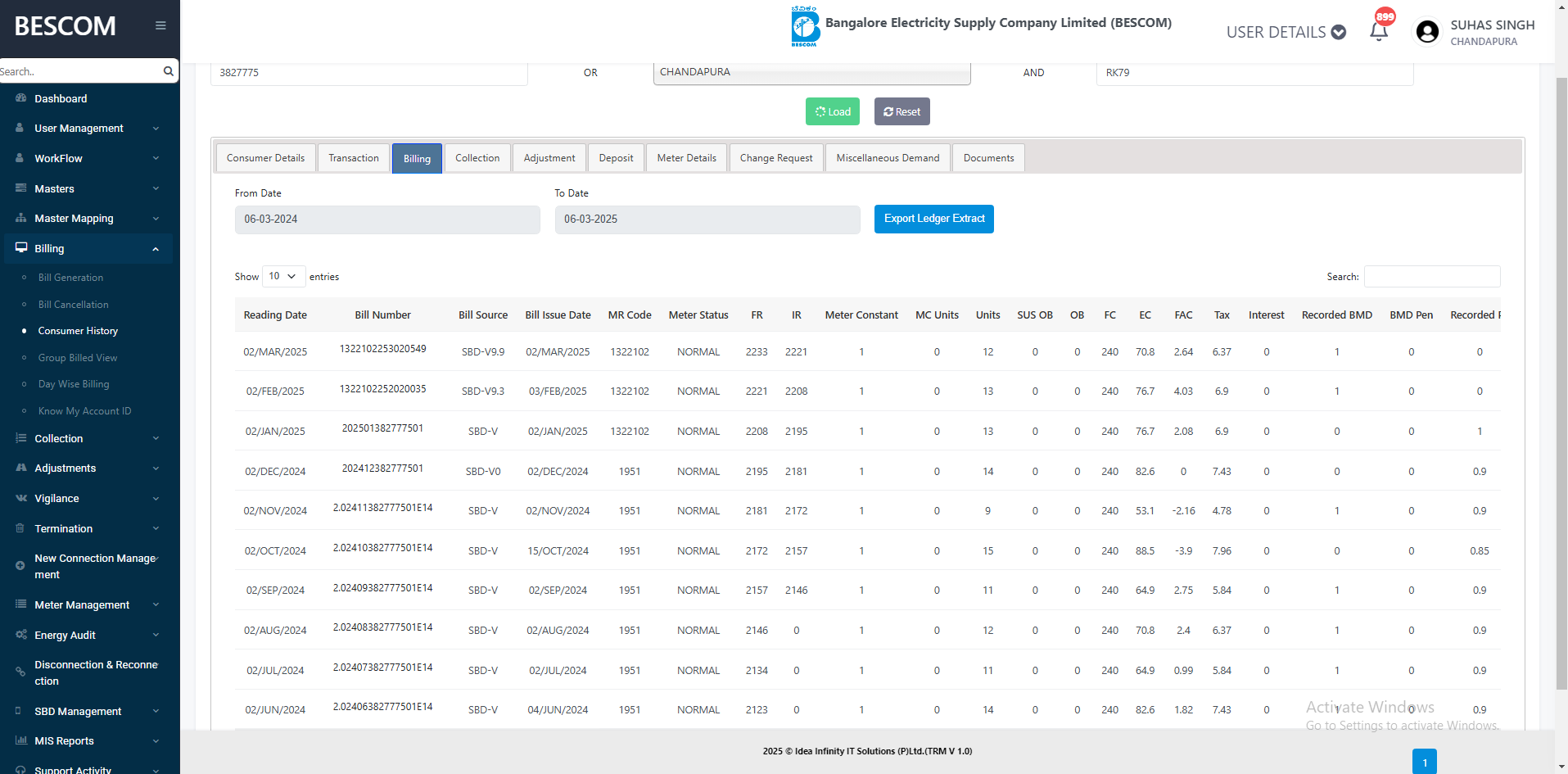This screenshot has height=774, width=1568.
Task: Expand the WorkFlow menu chevron
Action: pos(156,158)
